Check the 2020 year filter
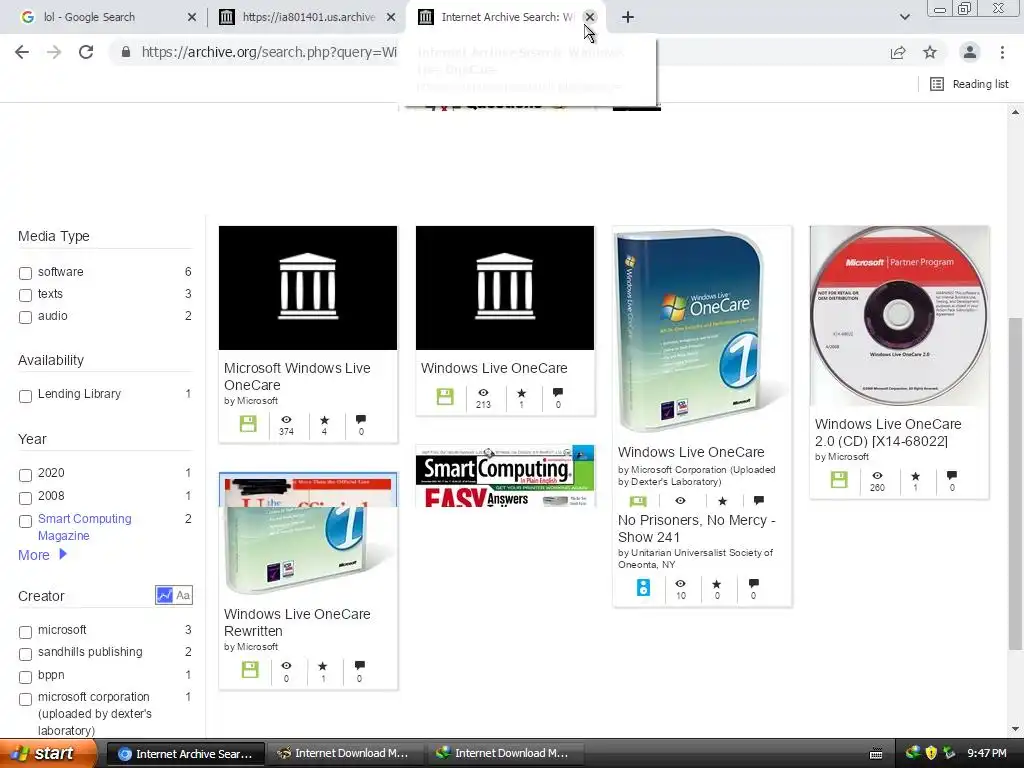This screenshot has width=1024, height=768. 25,475
